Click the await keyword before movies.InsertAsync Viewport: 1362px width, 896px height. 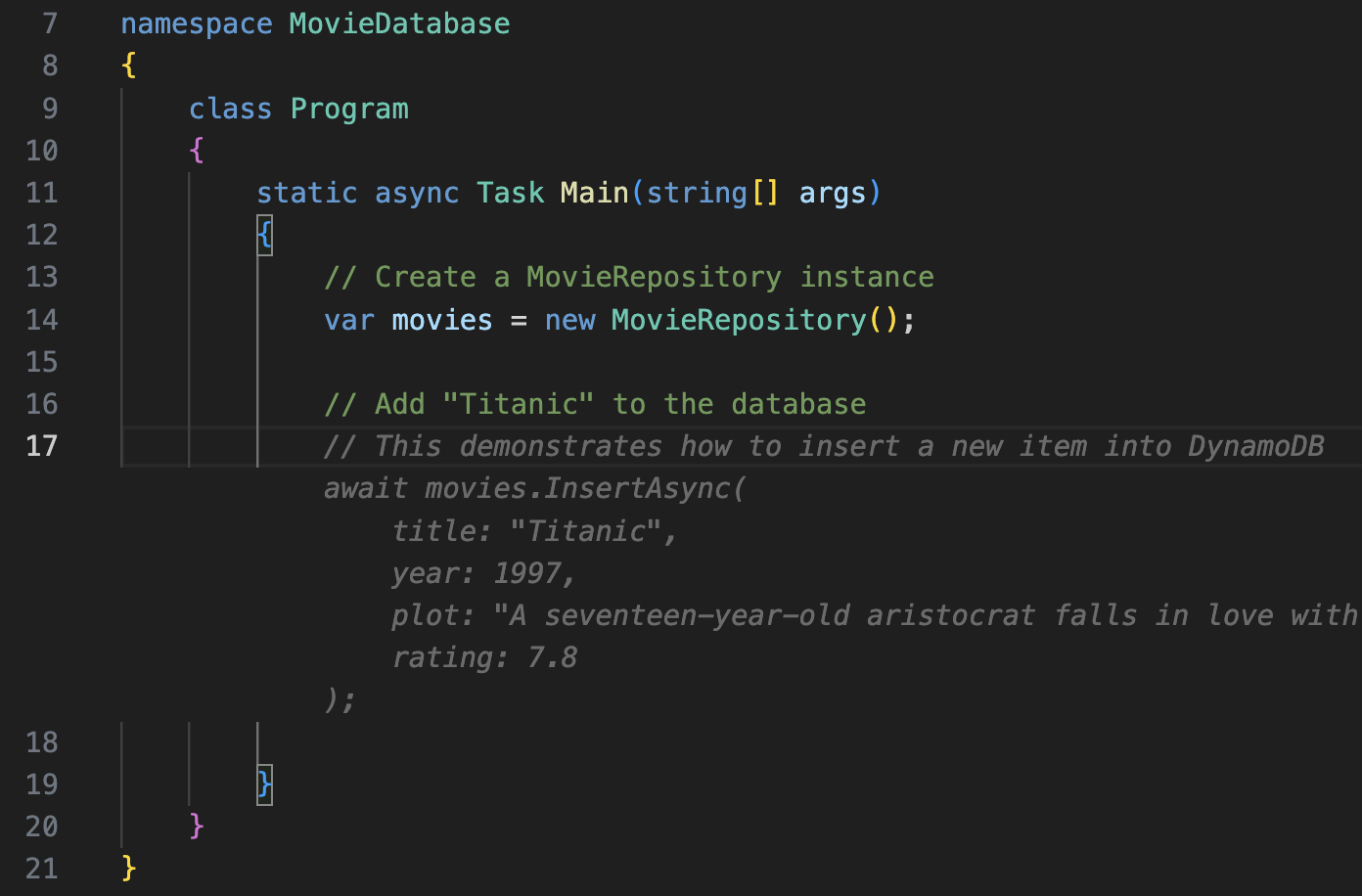pyautogui.click(x=365, y=487)
